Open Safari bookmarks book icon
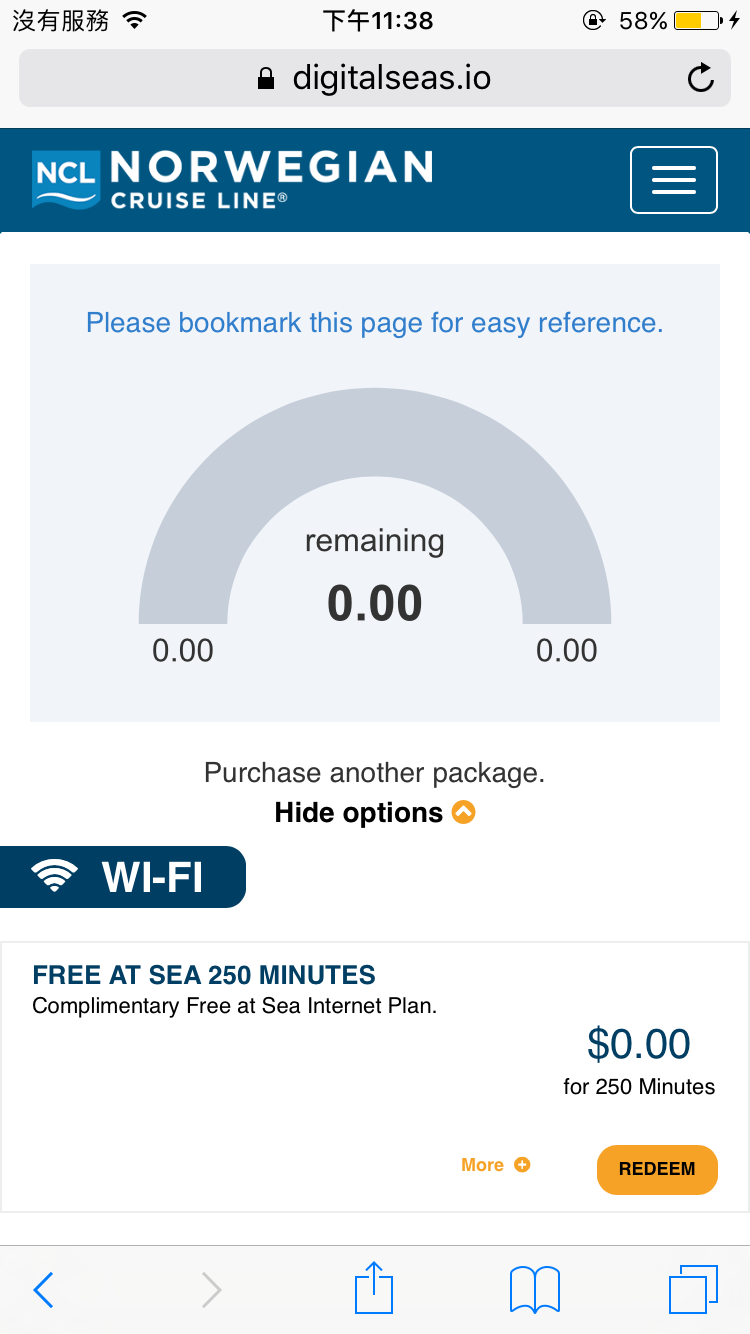750x1334 pixels. coord(535,1289)
